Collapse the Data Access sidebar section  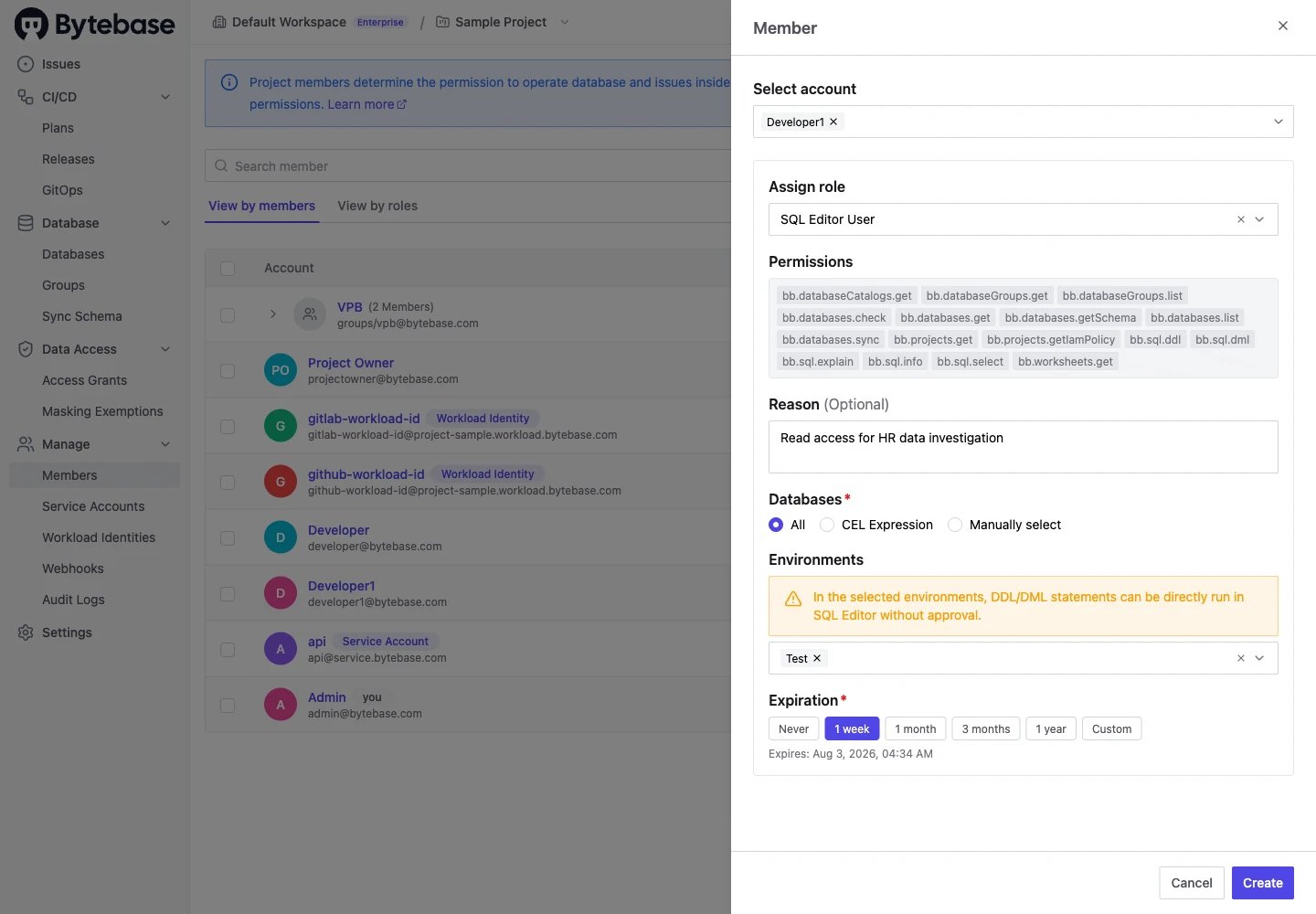pyautogui.click(x=165, y=349)
